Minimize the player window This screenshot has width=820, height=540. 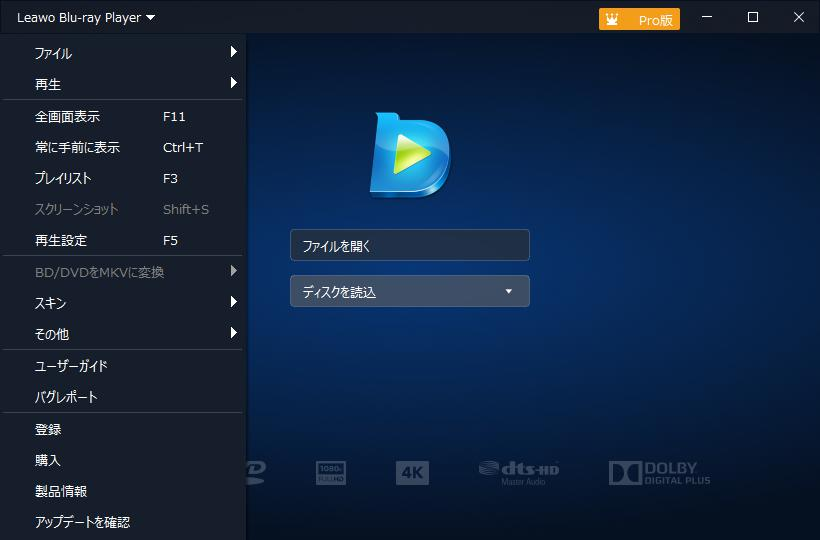coord(708,17)
